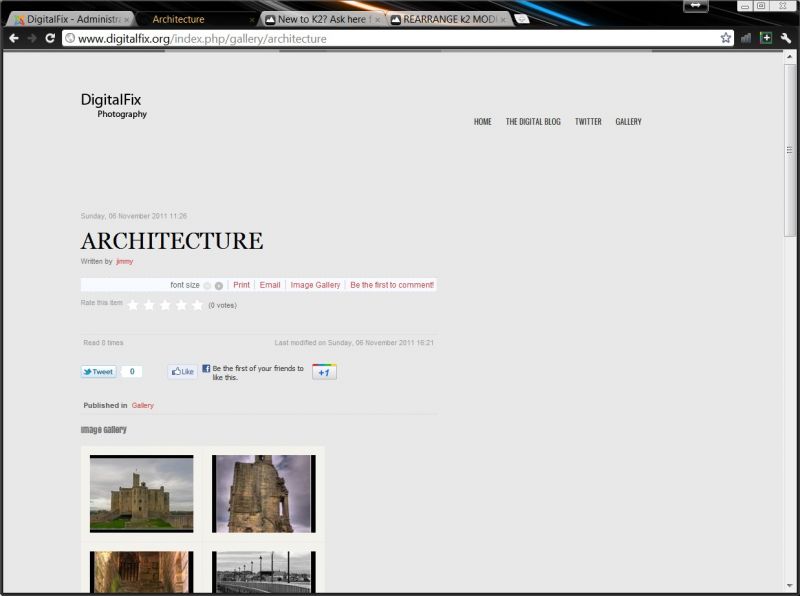The height and width of the screenshot is (596, 800).
Task: Click the "Image Gallery" section heading
Action: 104,430
